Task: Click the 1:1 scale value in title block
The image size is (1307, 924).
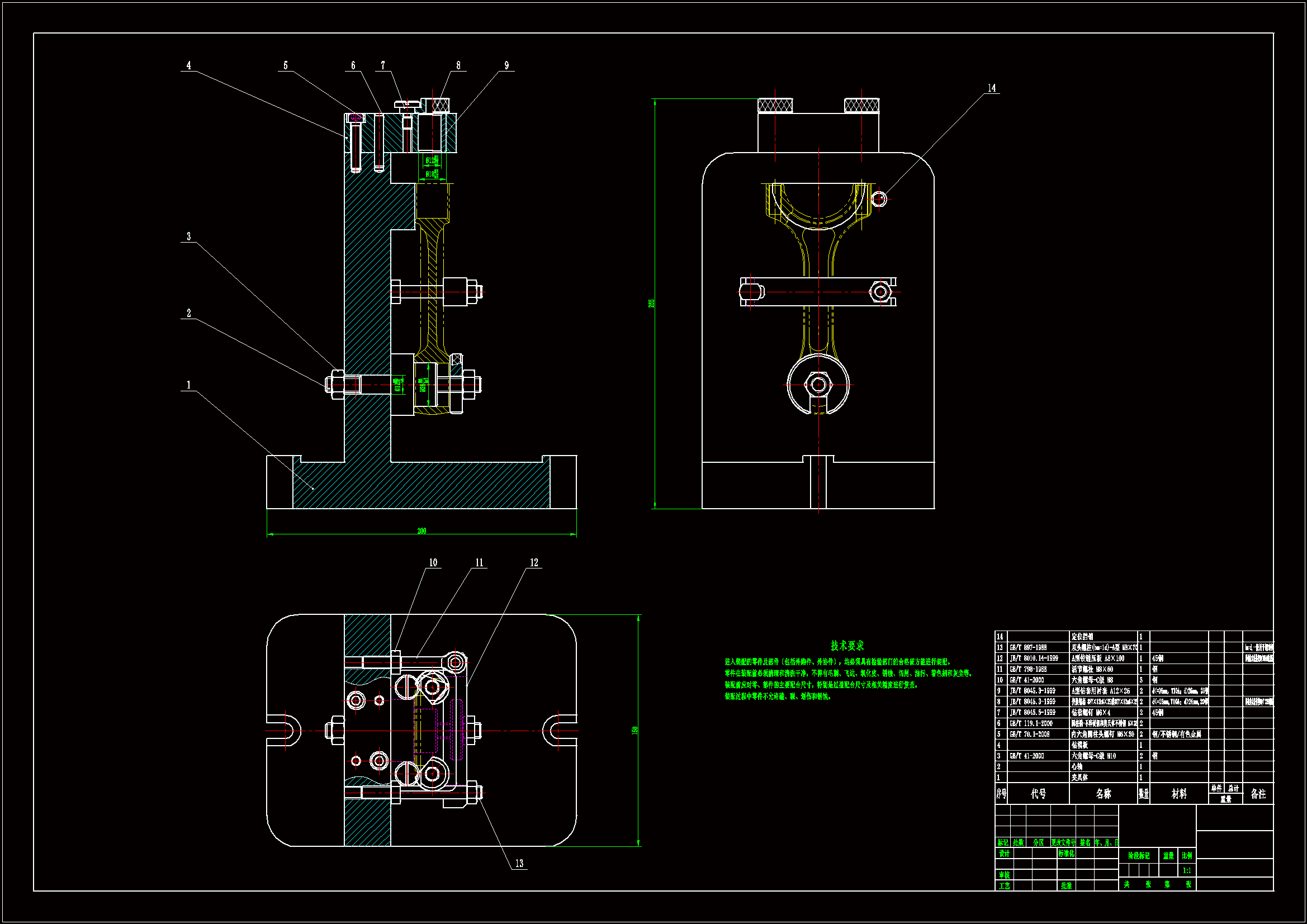Action: point(1187,870)
